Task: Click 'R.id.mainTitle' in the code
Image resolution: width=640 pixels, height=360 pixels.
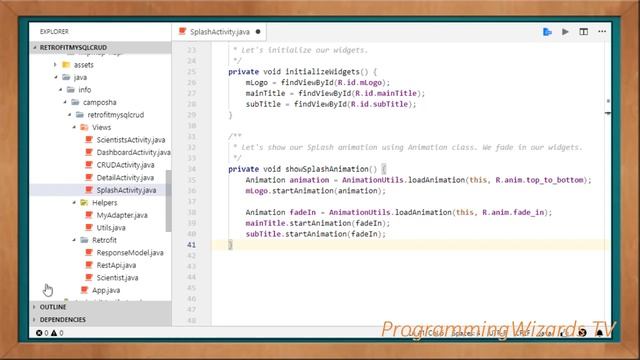Action: [x=386, y=93]
